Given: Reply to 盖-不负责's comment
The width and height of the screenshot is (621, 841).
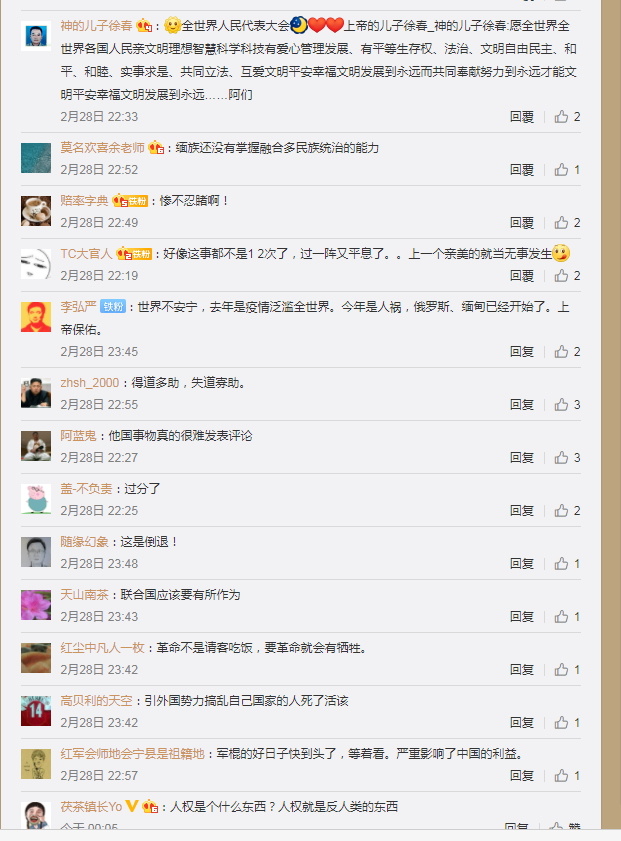Looking at the screenshot, I should [522, 511].
